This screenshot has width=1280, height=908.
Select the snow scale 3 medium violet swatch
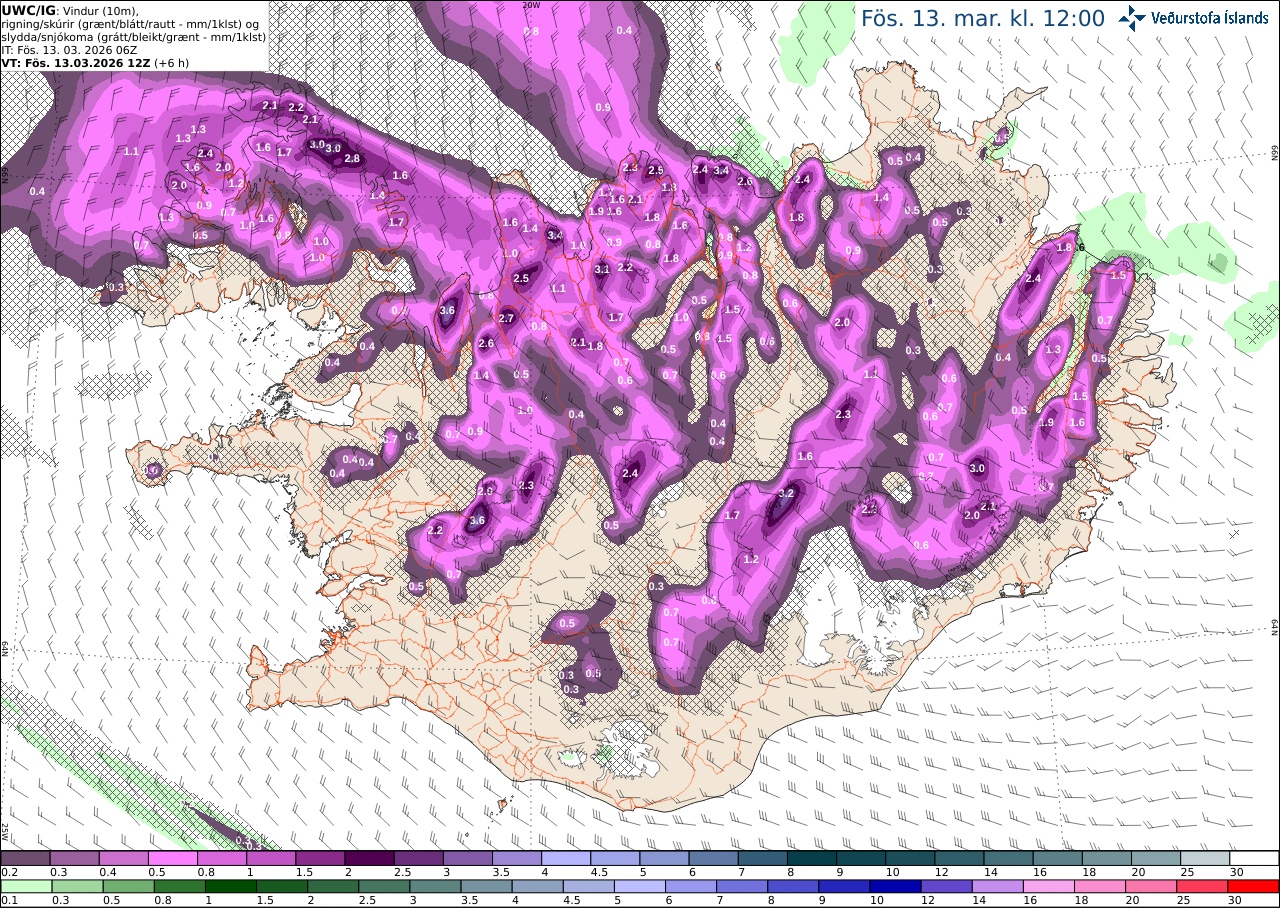pyautogui.click(x=468, y=858)
